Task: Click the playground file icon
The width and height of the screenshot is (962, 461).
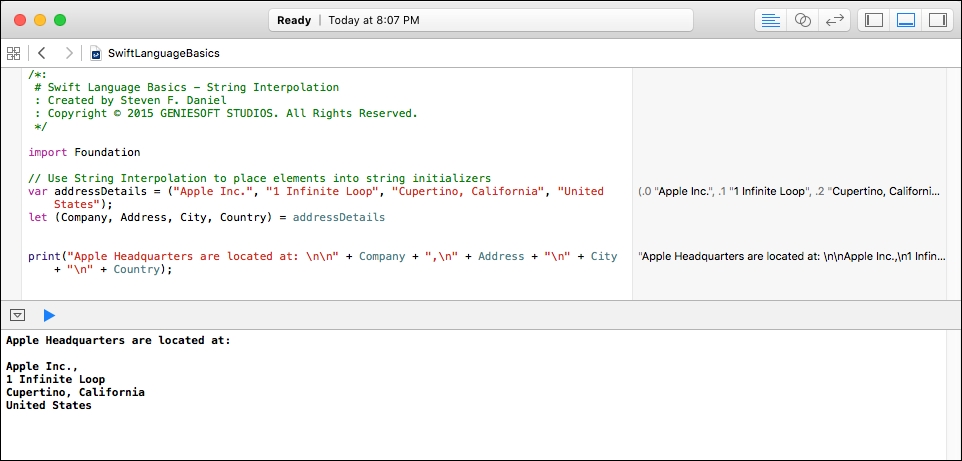Action: pos(96,53)
